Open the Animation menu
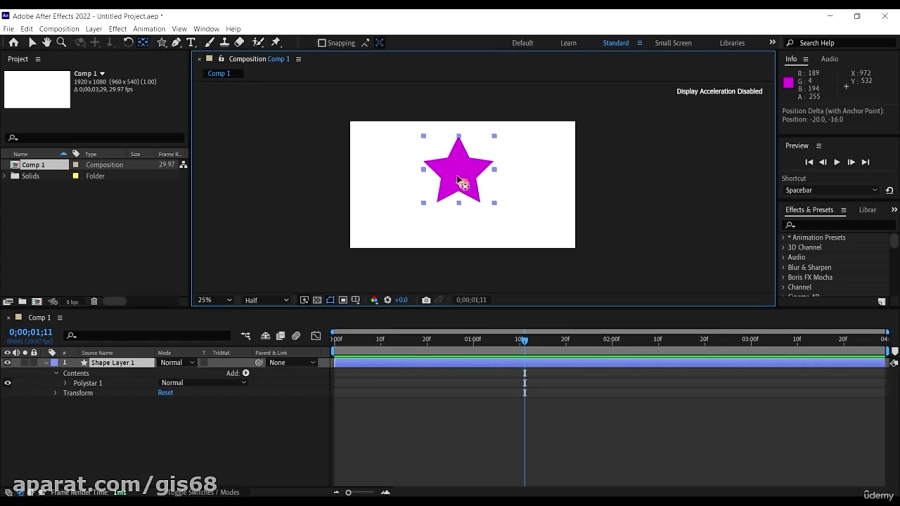 [x=149, y=29]
